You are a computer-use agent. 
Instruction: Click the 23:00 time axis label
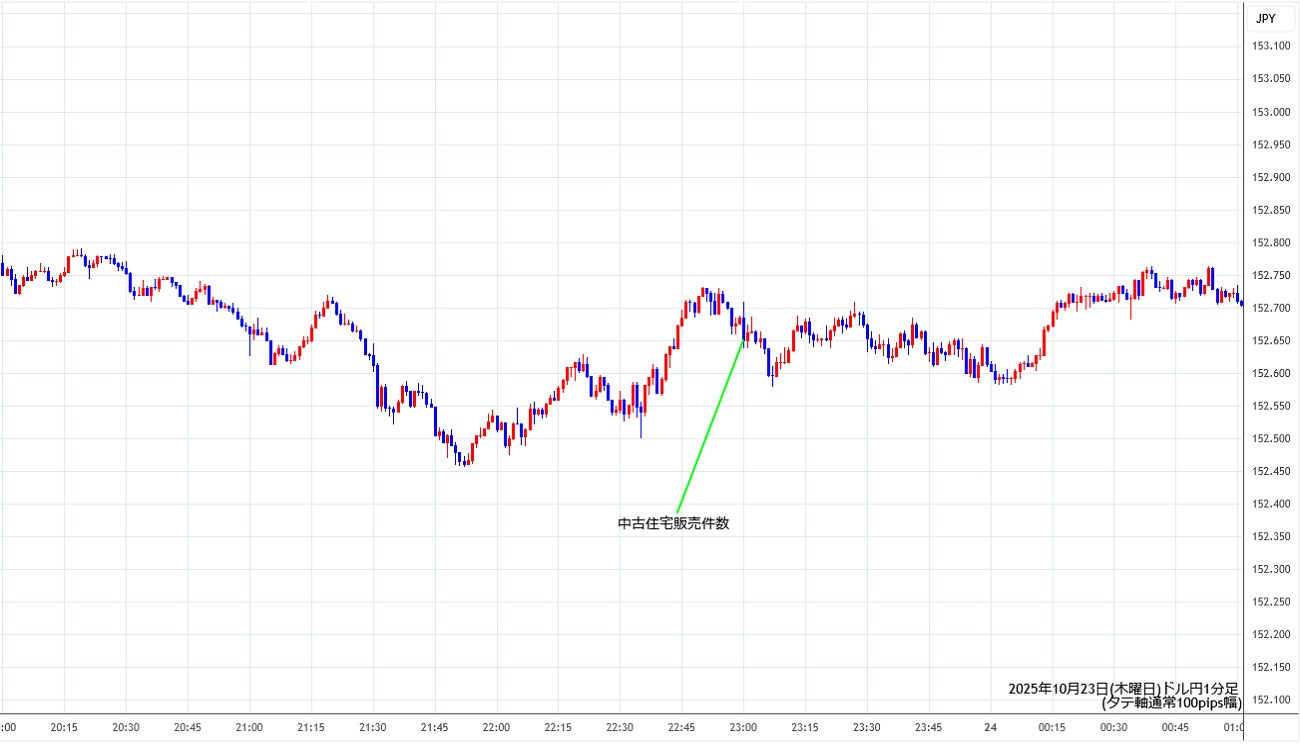click(x=743, y=728)
